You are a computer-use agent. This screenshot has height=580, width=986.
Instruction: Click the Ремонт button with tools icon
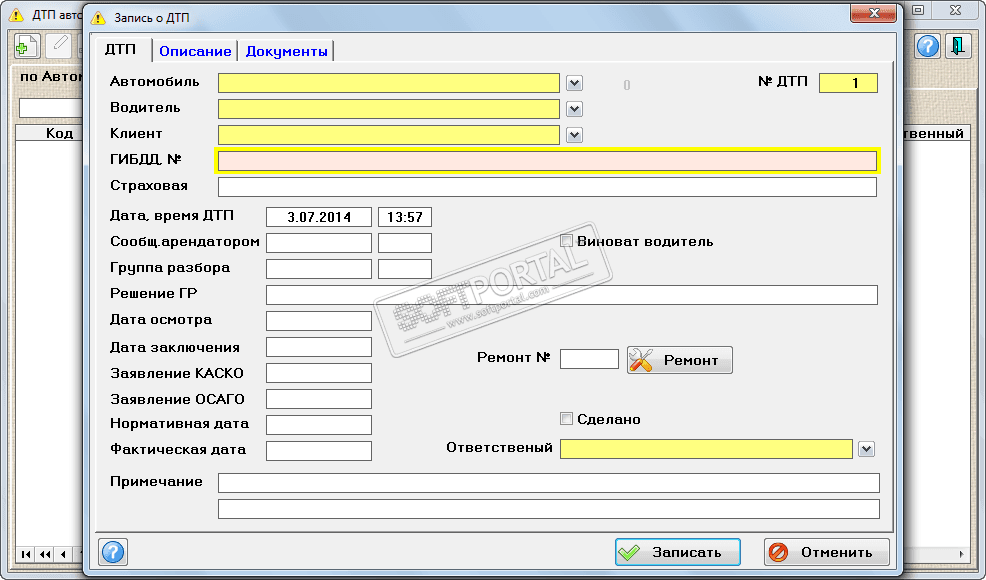[680, 360]
